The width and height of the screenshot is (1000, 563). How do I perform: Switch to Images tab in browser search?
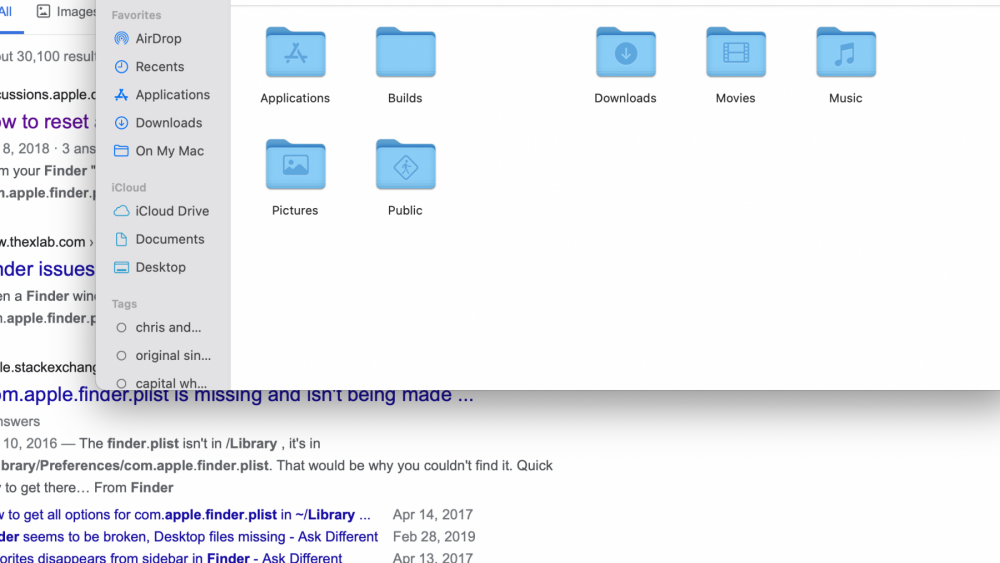click(x=66, y=11)
